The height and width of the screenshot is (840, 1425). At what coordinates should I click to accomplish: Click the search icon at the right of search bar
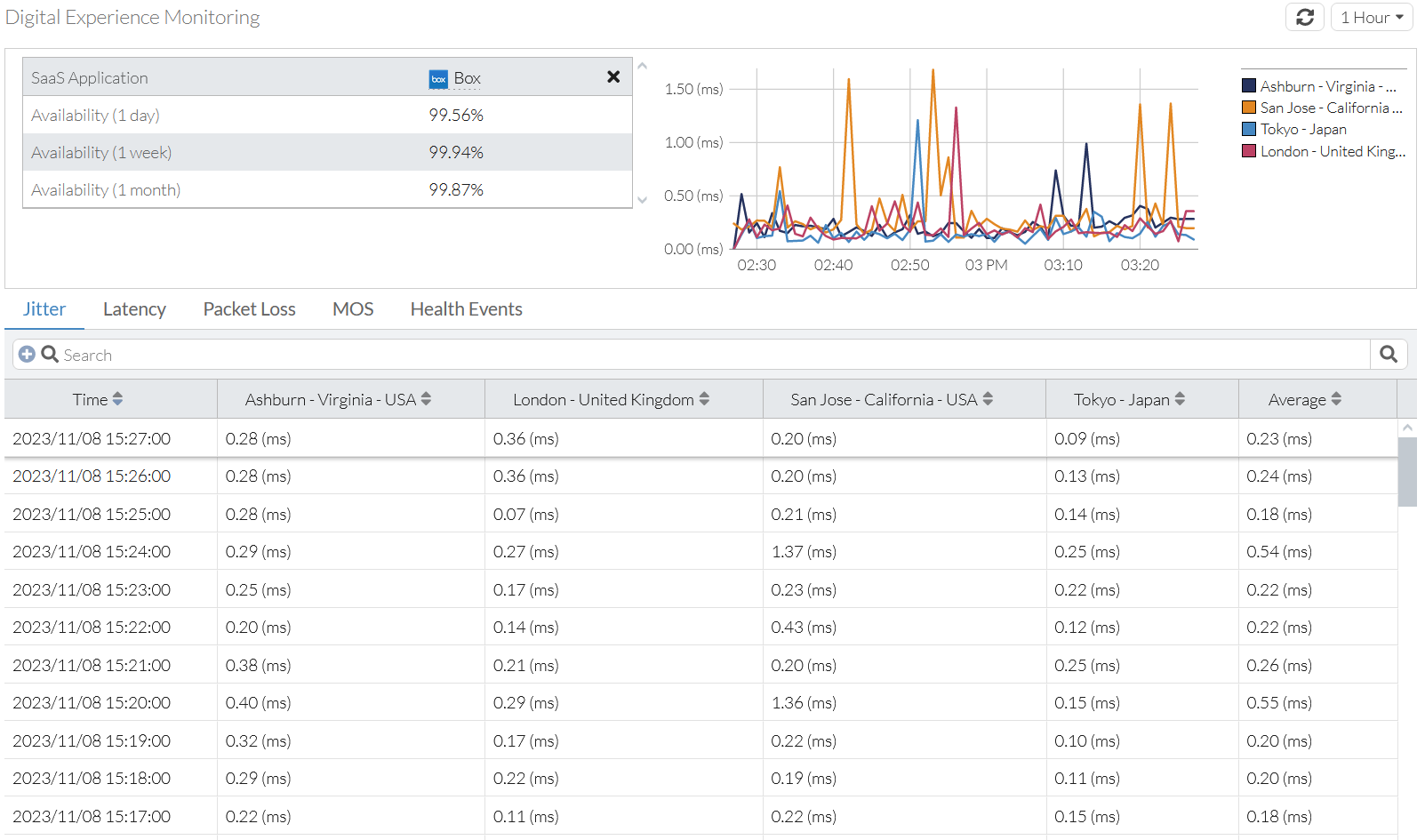(x=1388, y=354)
